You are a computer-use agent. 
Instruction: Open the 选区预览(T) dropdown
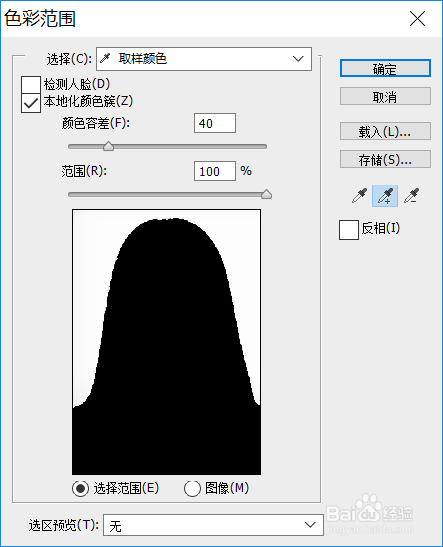tap(213, 525)
